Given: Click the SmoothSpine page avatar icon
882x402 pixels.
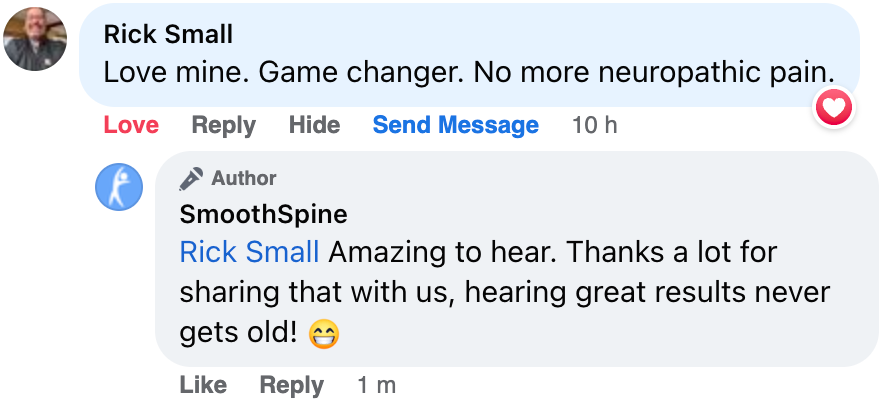Looking at the screenshot, I should (x=119, y=187).
